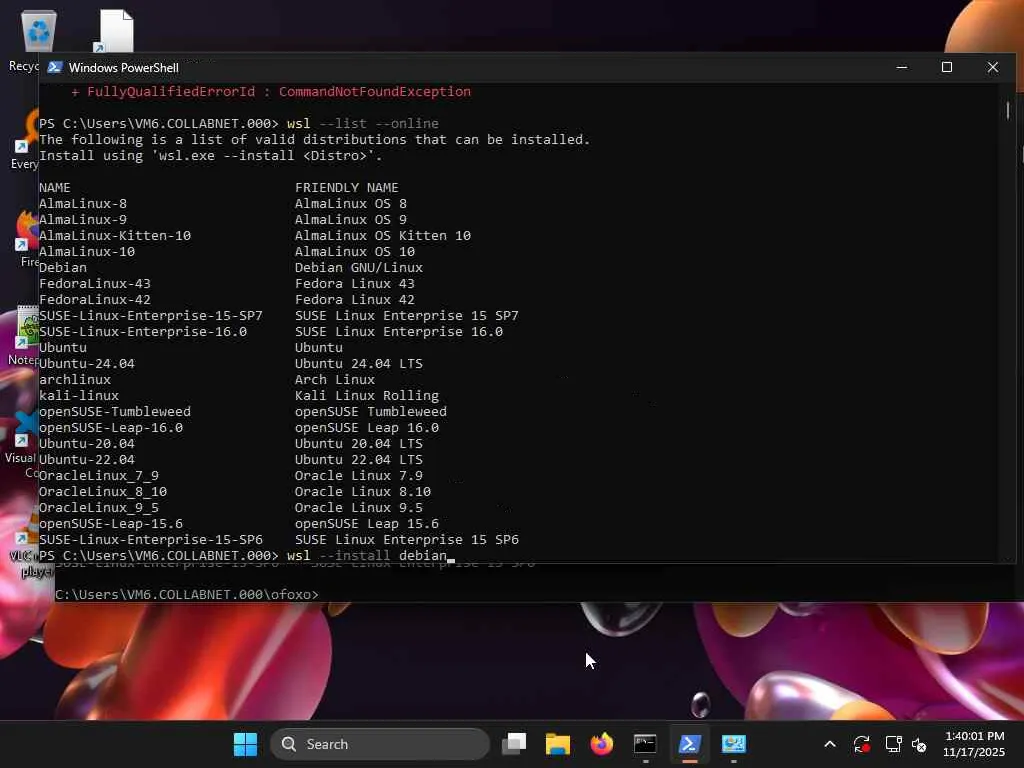Close the PowerShell window
This screenshot has width=1024, height=768.
[x=993, y=67]
